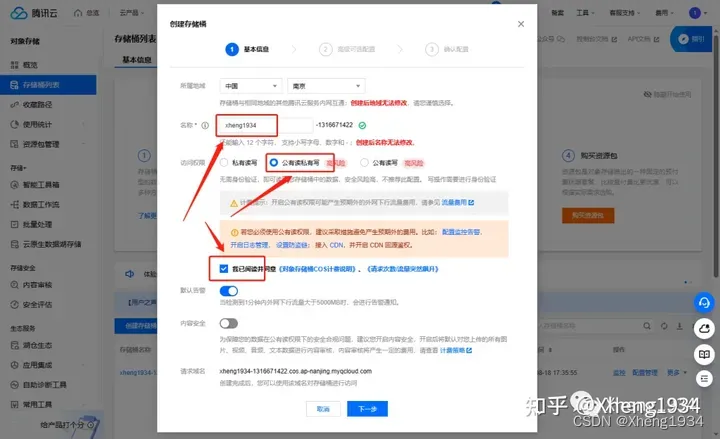The width and height of the screenshot is (720, 439).
Task: Open 内容审核 in the sidebar
Action: click(x=38, y=285)
